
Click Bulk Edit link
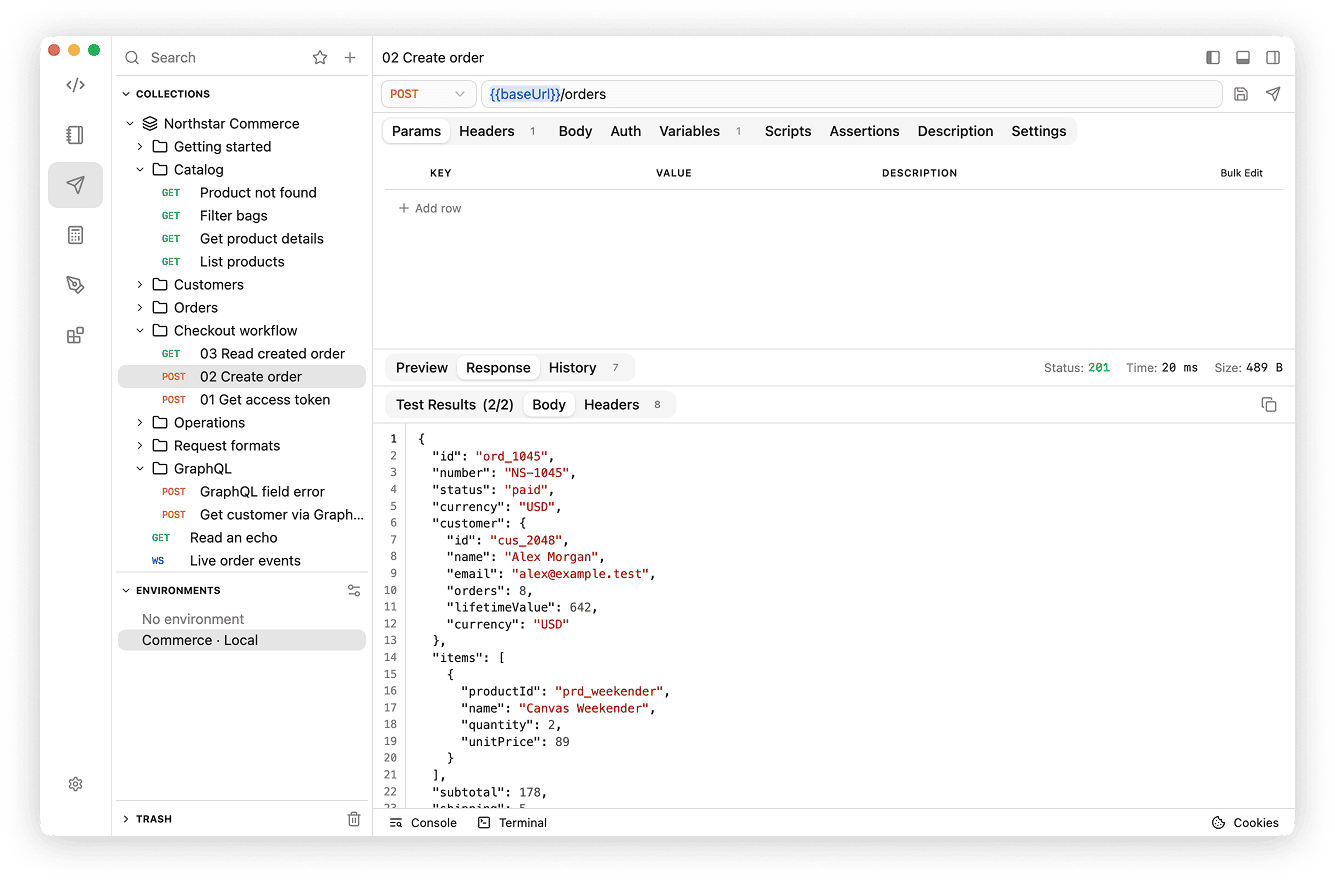[x=1241, y=173]
